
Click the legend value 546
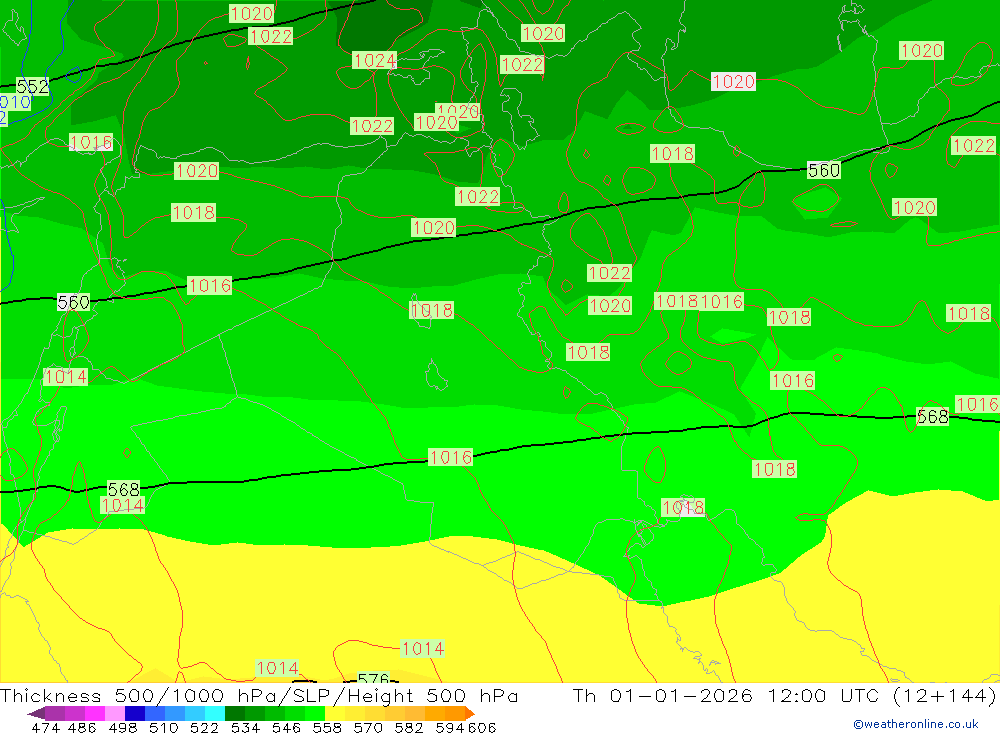pyautogui.click(x=286, y=727)
